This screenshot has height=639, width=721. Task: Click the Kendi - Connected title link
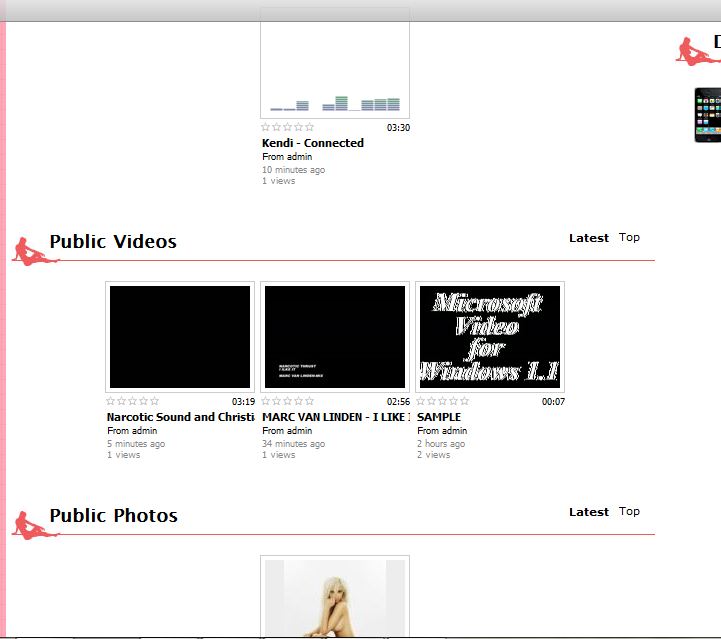(313, 143)
